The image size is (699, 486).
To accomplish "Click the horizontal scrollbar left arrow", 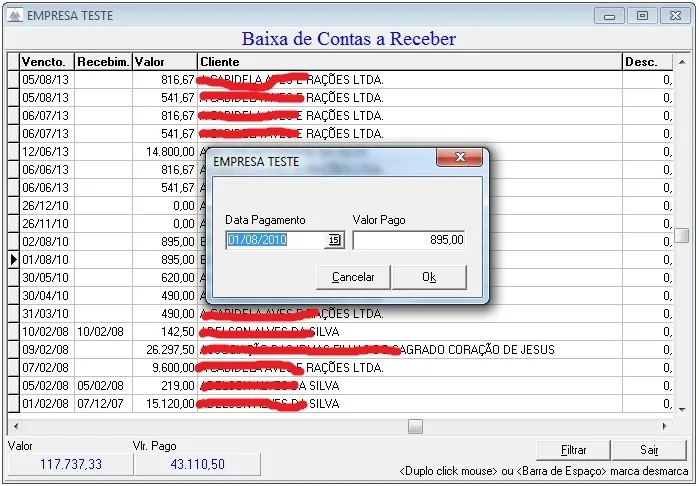I will (x=16, y=426).
